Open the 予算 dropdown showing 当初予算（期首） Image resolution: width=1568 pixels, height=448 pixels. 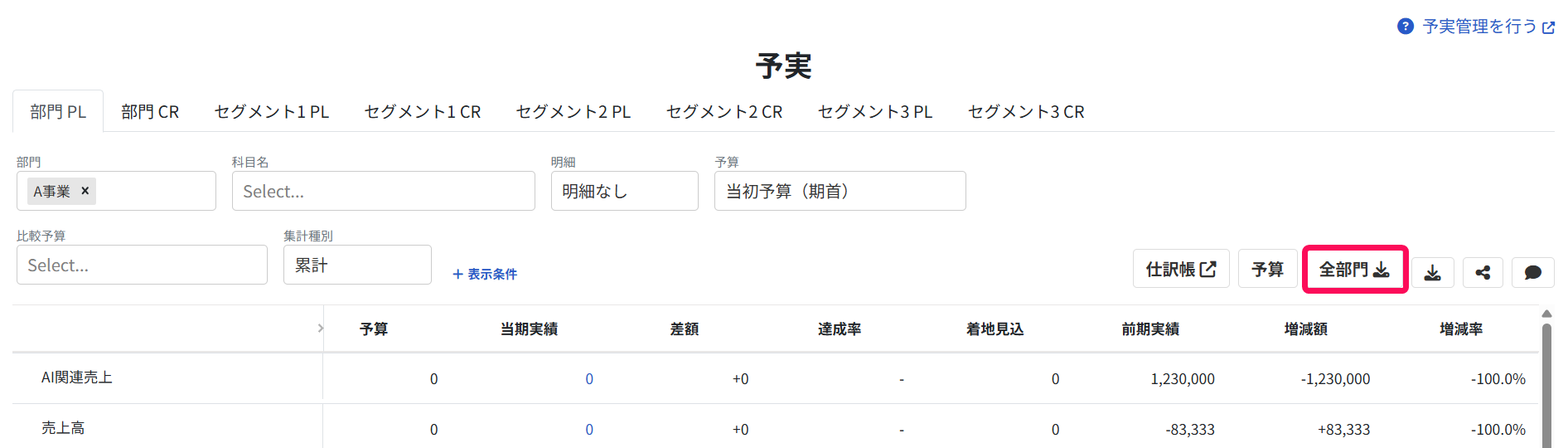840,191
